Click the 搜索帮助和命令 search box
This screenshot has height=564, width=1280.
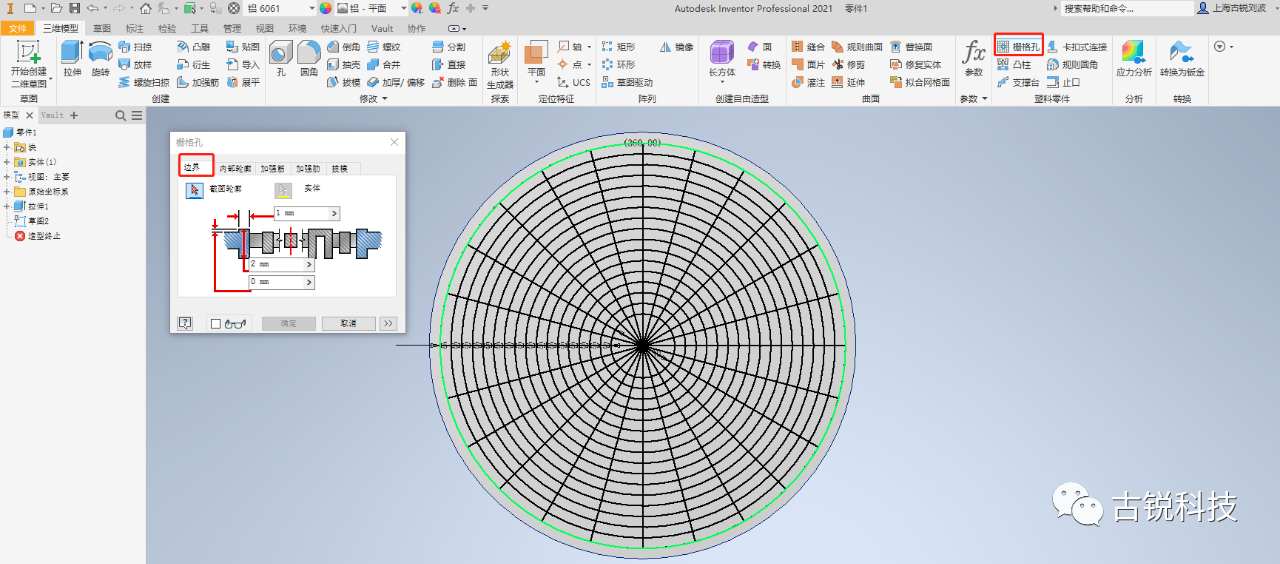[x=1126, y=7]
